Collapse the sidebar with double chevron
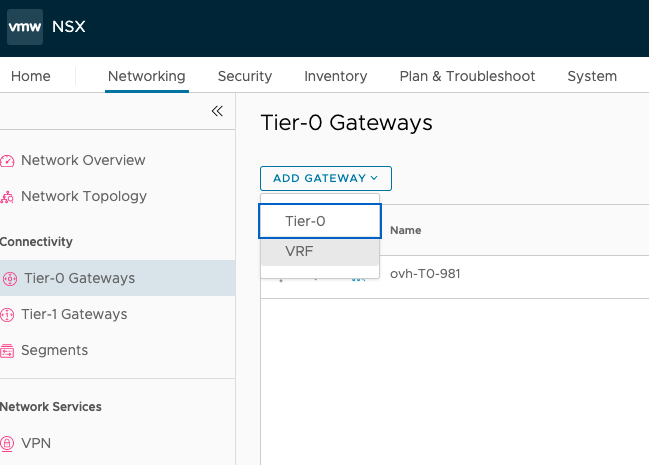 [x=217, y=111]
